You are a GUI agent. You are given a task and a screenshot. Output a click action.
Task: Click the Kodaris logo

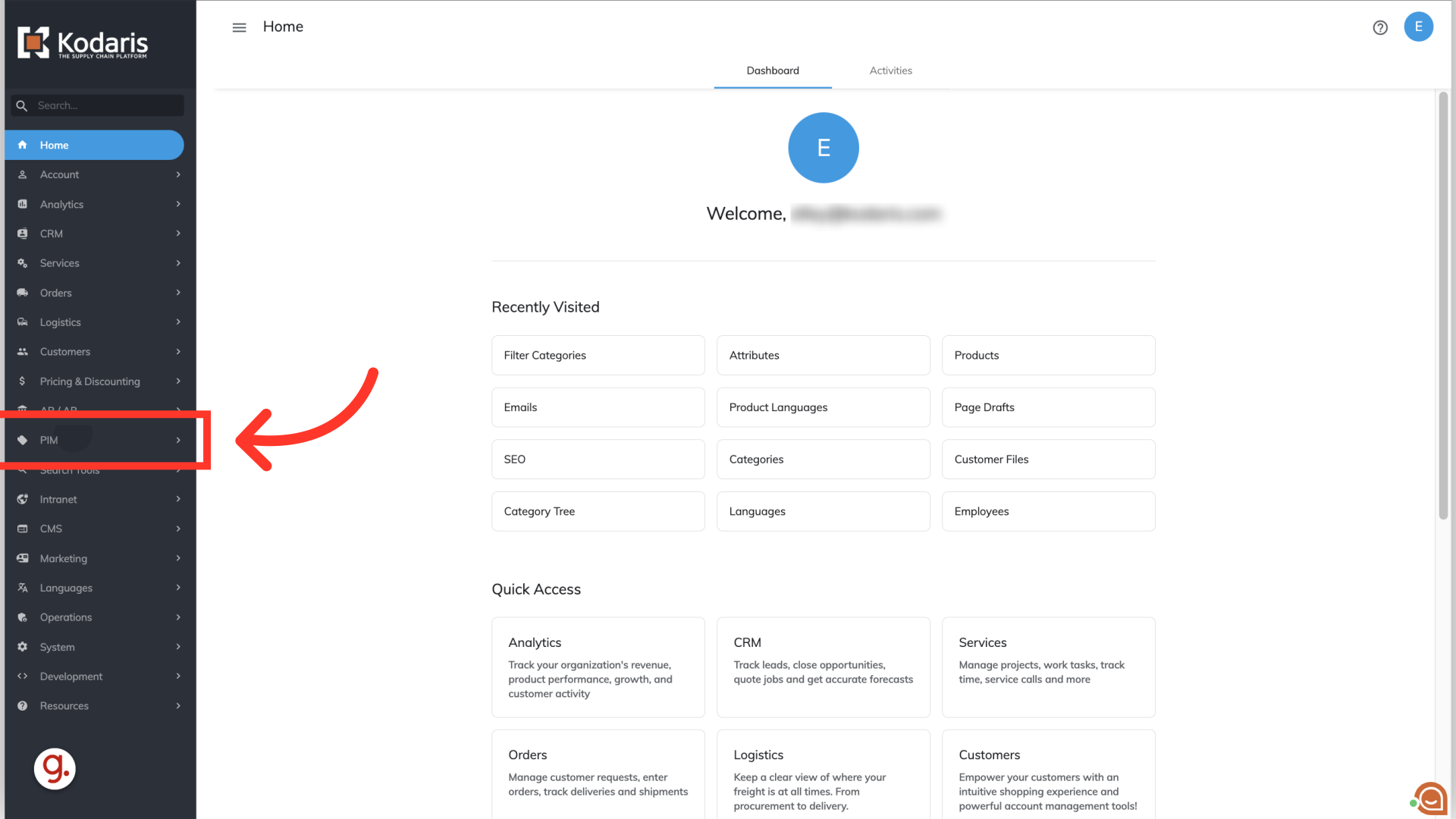83,43
